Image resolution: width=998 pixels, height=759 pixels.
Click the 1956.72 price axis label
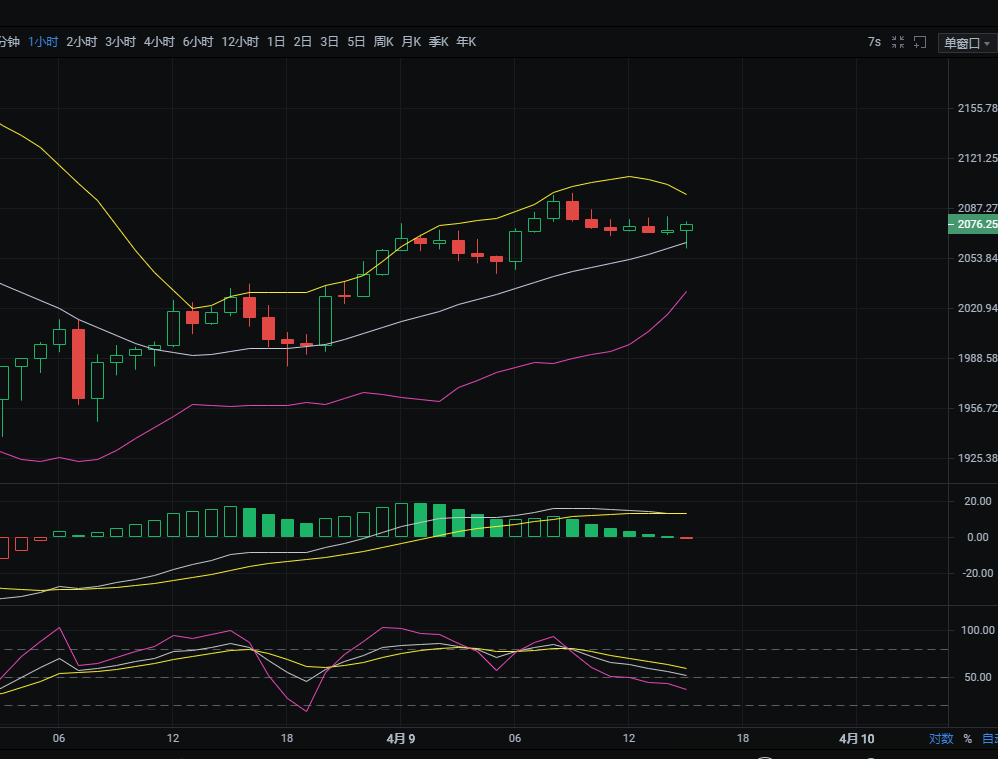tap(977, 408)
